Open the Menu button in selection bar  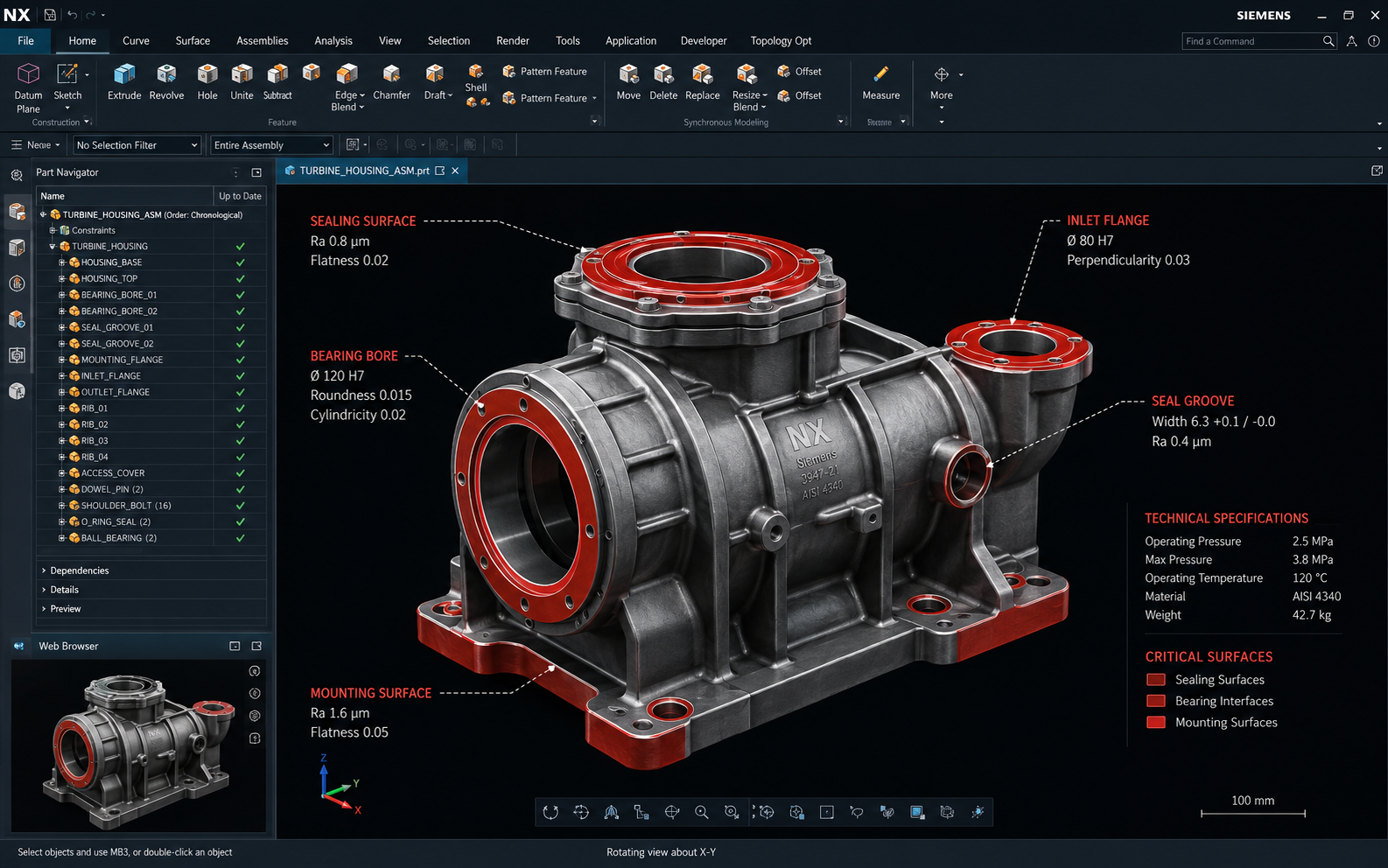(36, 145)
